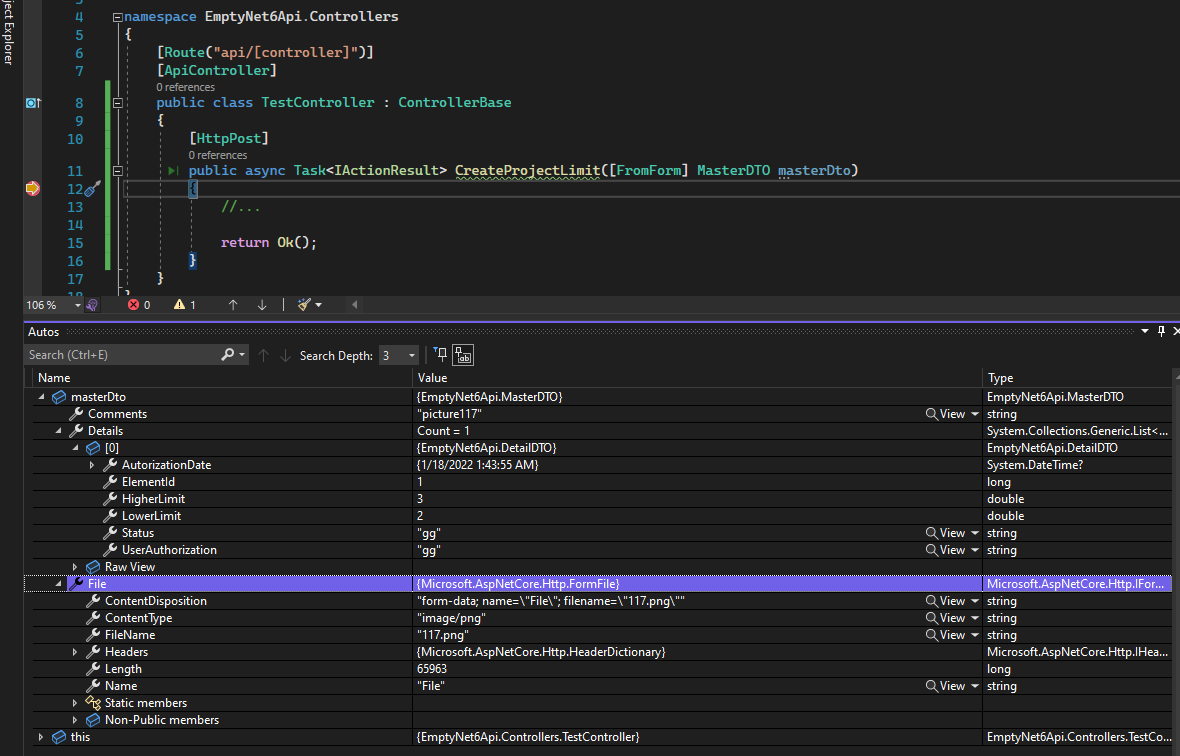Collapse the namespace code block outline
Viewport: 1180px width, 756px height.
pos(117,17)
